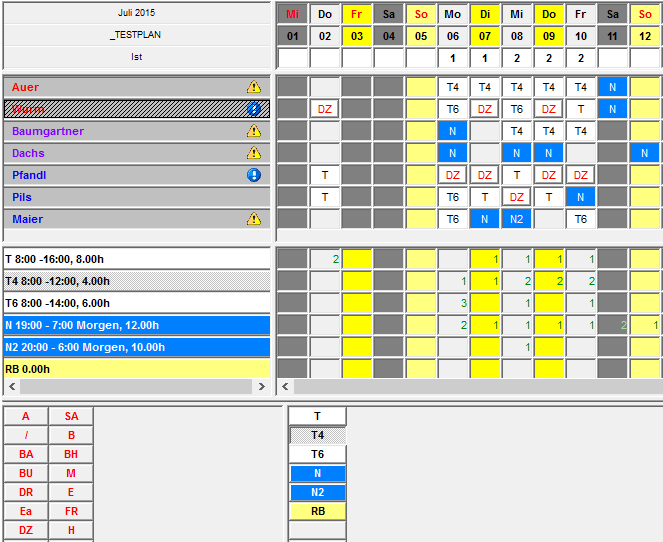Viewport: 663px width, 542px height.
Task: Select the N2 shift in the bottom palette
Action: (317, 492)
